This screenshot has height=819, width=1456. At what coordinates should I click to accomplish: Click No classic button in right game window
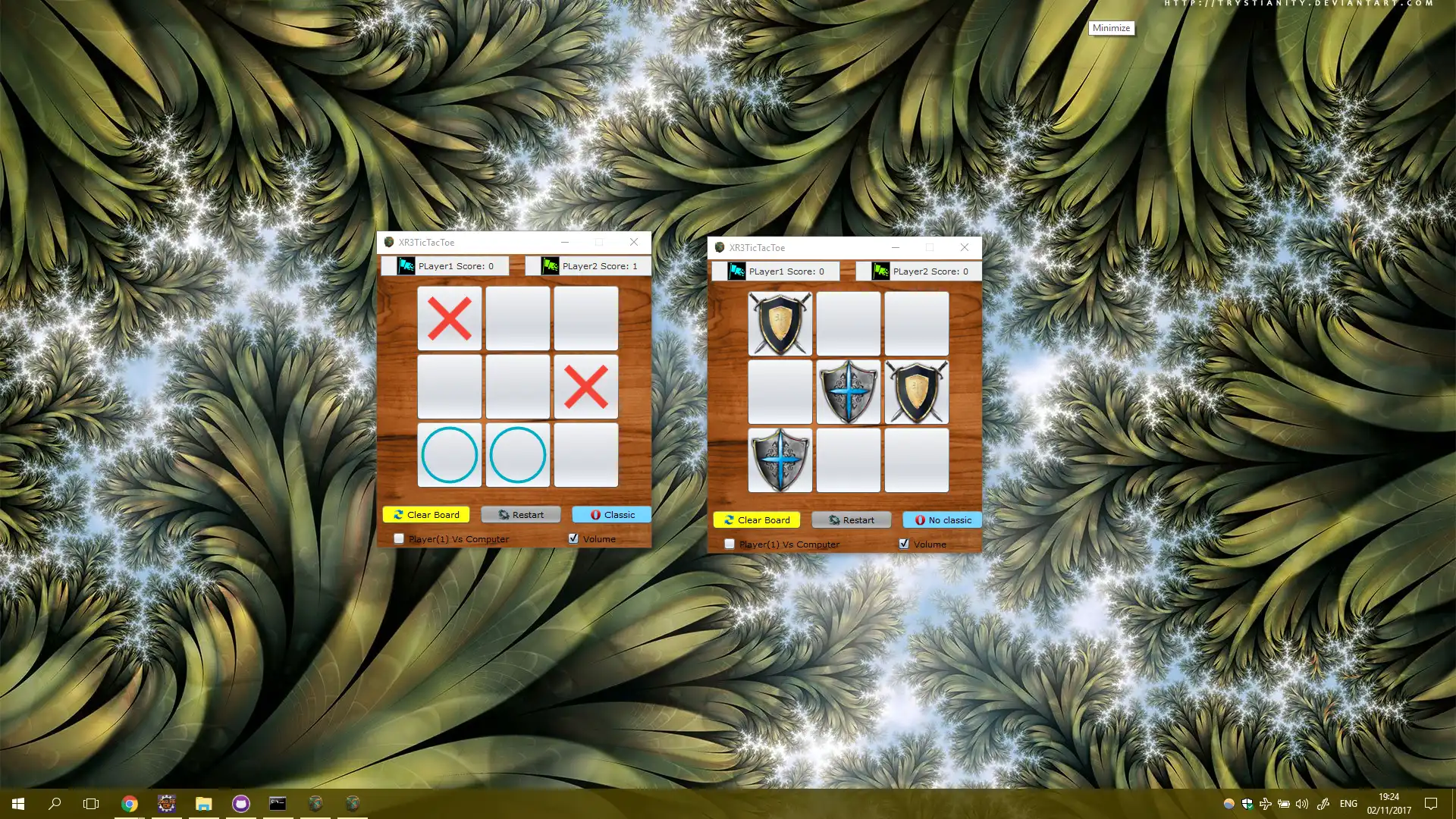coord(940,519)
